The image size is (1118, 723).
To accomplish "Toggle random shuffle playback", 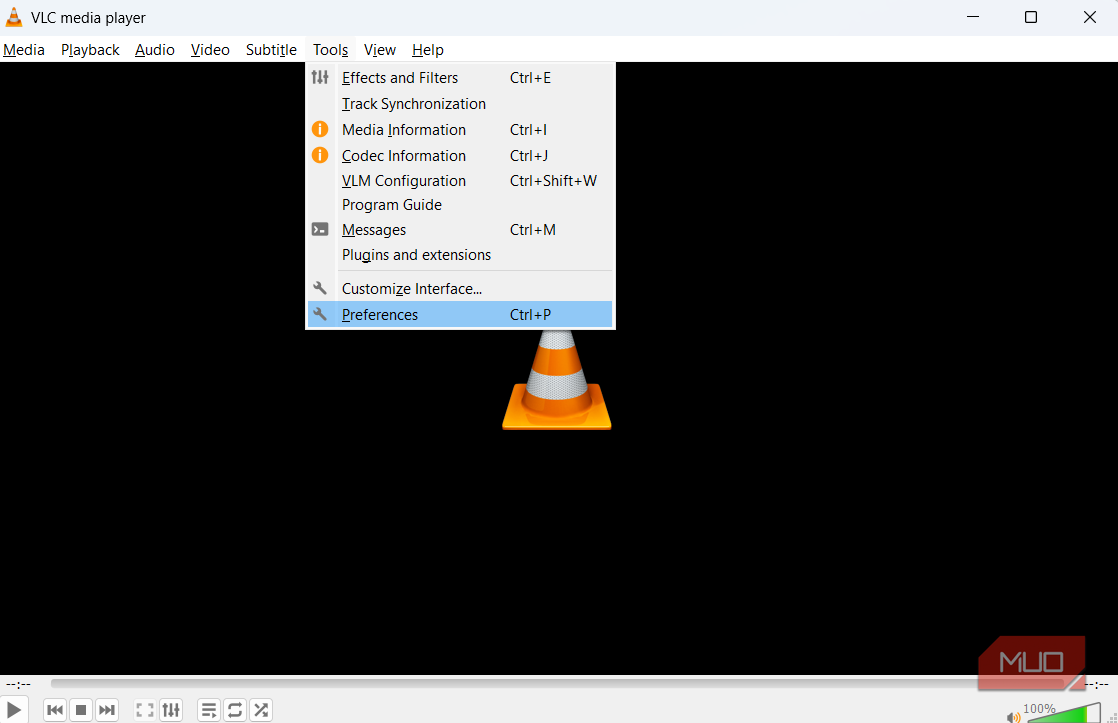I will (261, 709).
